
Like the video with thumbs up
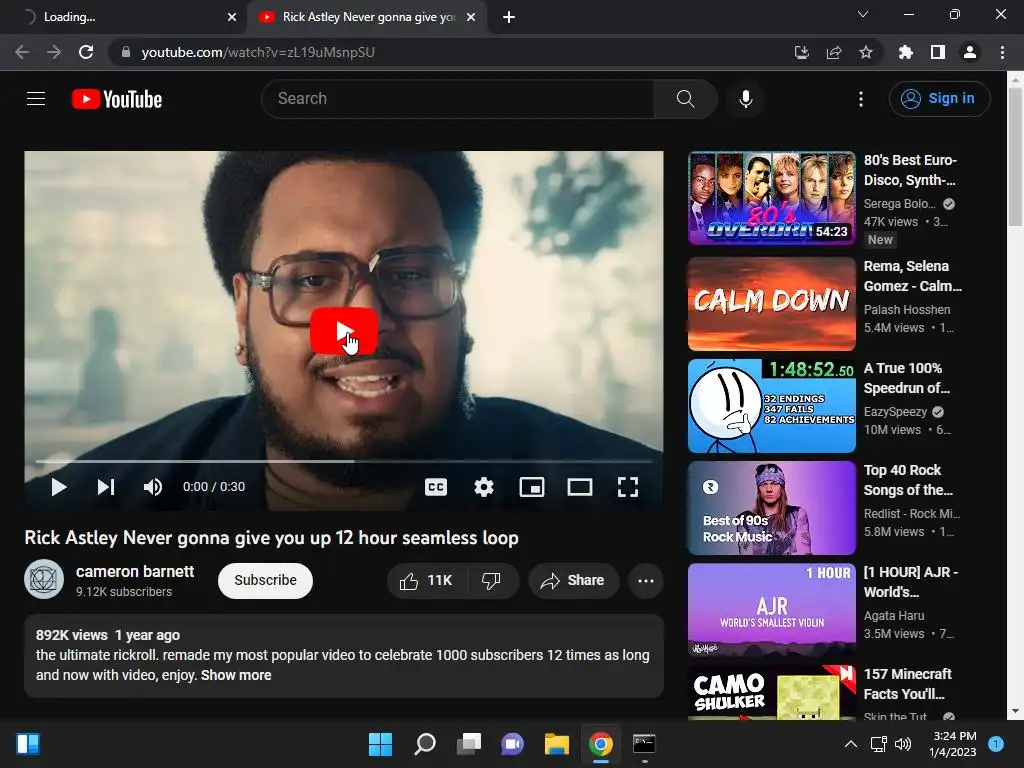(x=426, y=581)
